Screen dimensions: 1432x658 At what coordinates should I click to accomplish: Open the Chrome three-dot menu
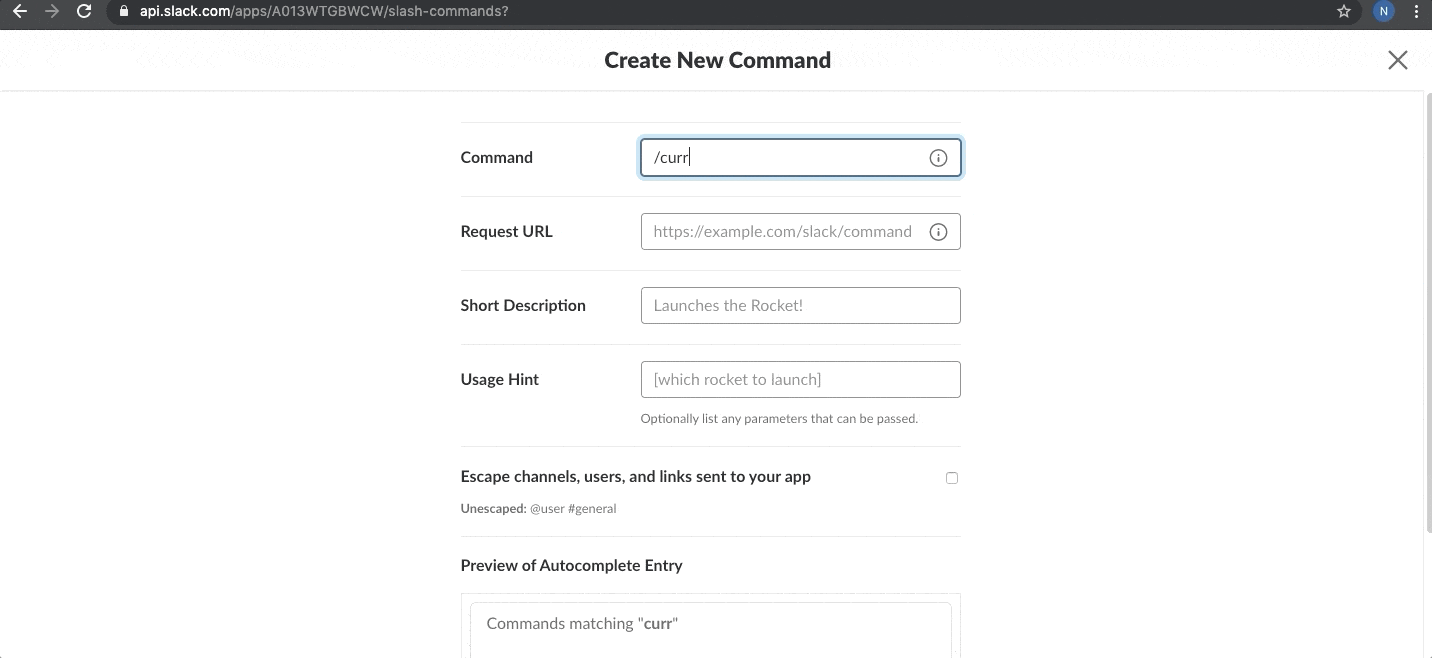[x=1416, y=12]
